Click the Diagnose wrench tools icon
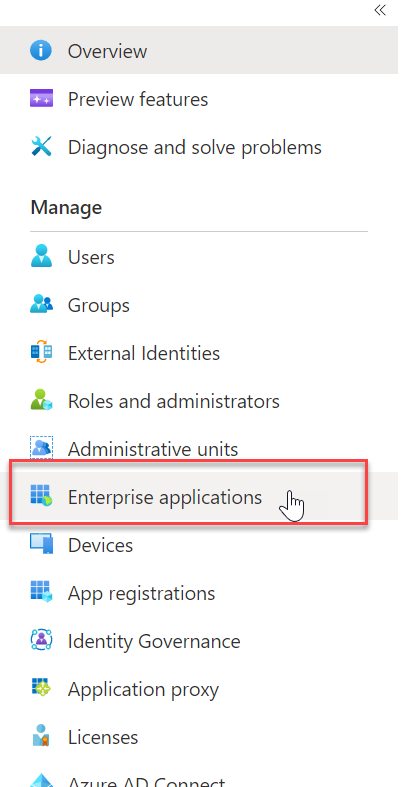Image resolution: width=402 pixels, height=787 pixels. tap(41, 147)
